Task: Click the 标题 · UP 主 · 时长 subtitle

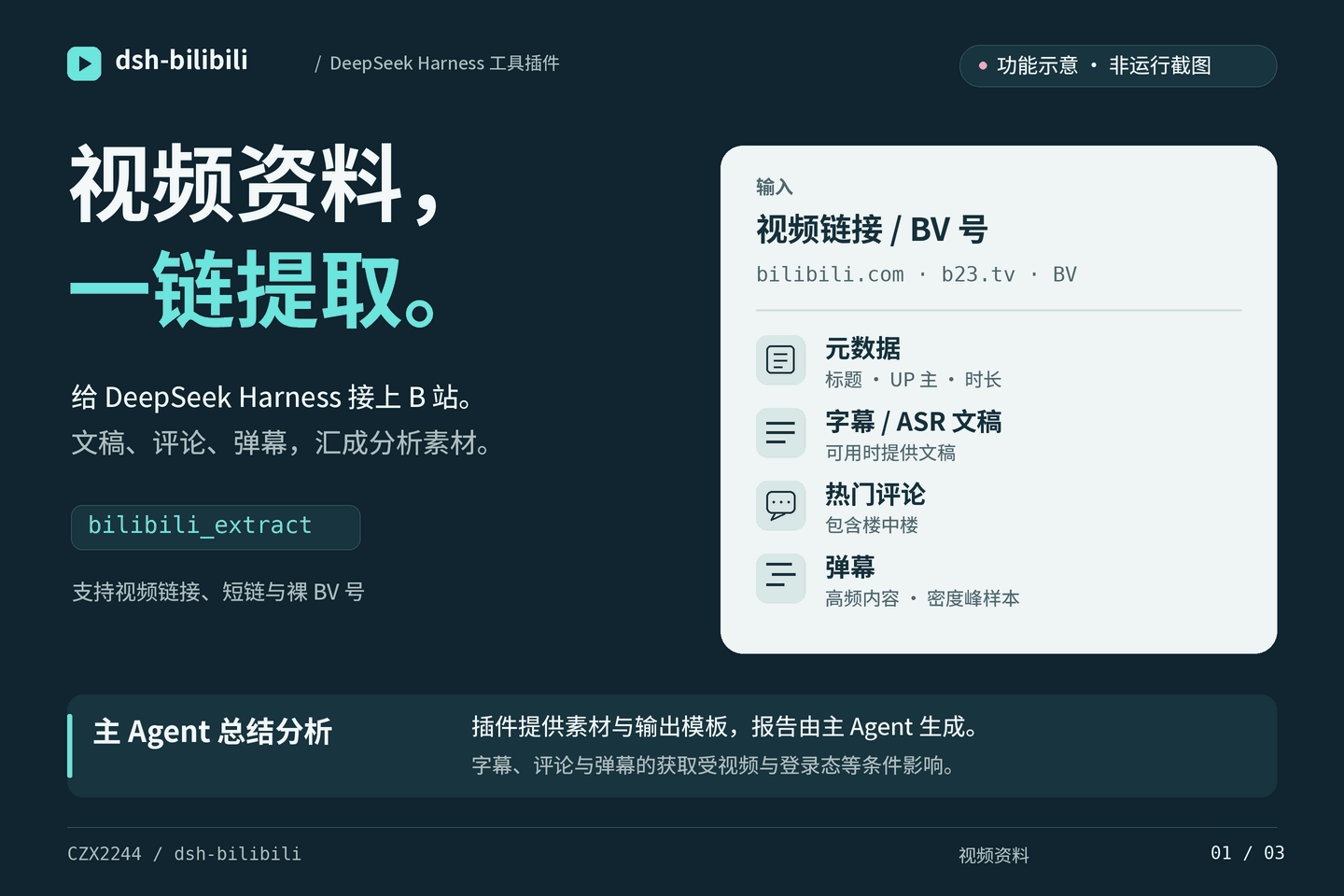Action: click(x=914, y=380)
